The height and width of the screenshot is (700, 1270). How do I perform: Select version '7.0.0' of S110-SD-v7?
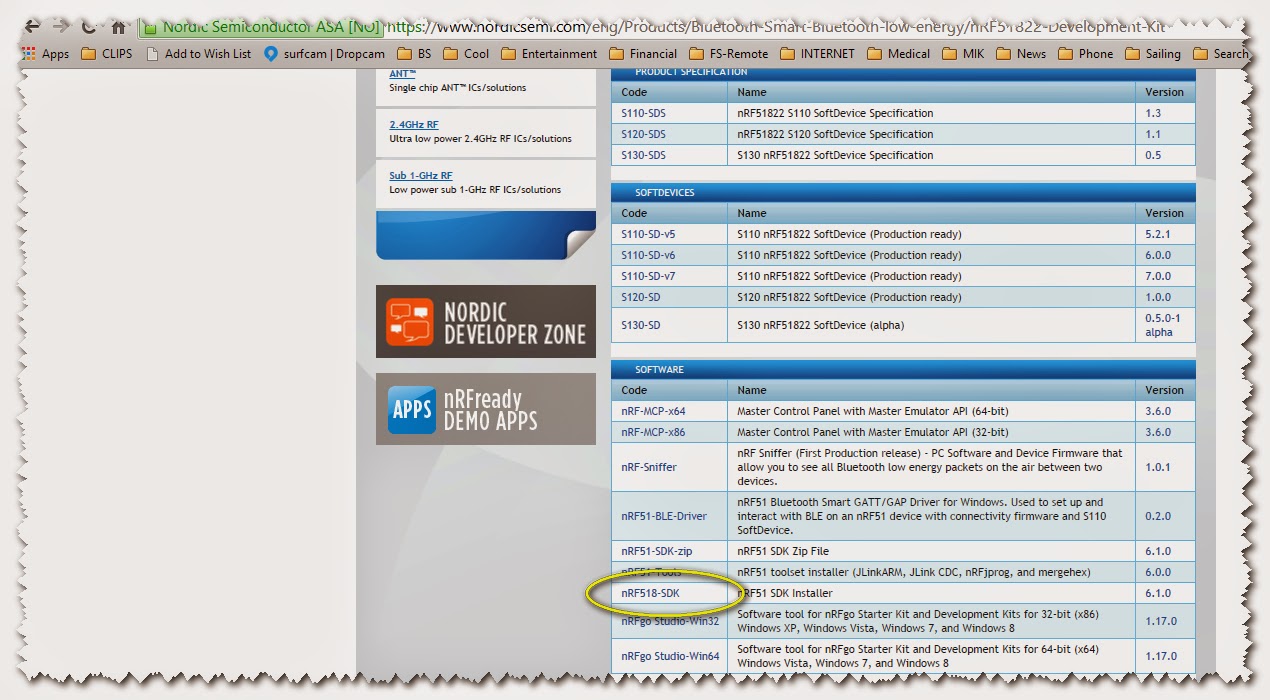[x=1158, y=276]
